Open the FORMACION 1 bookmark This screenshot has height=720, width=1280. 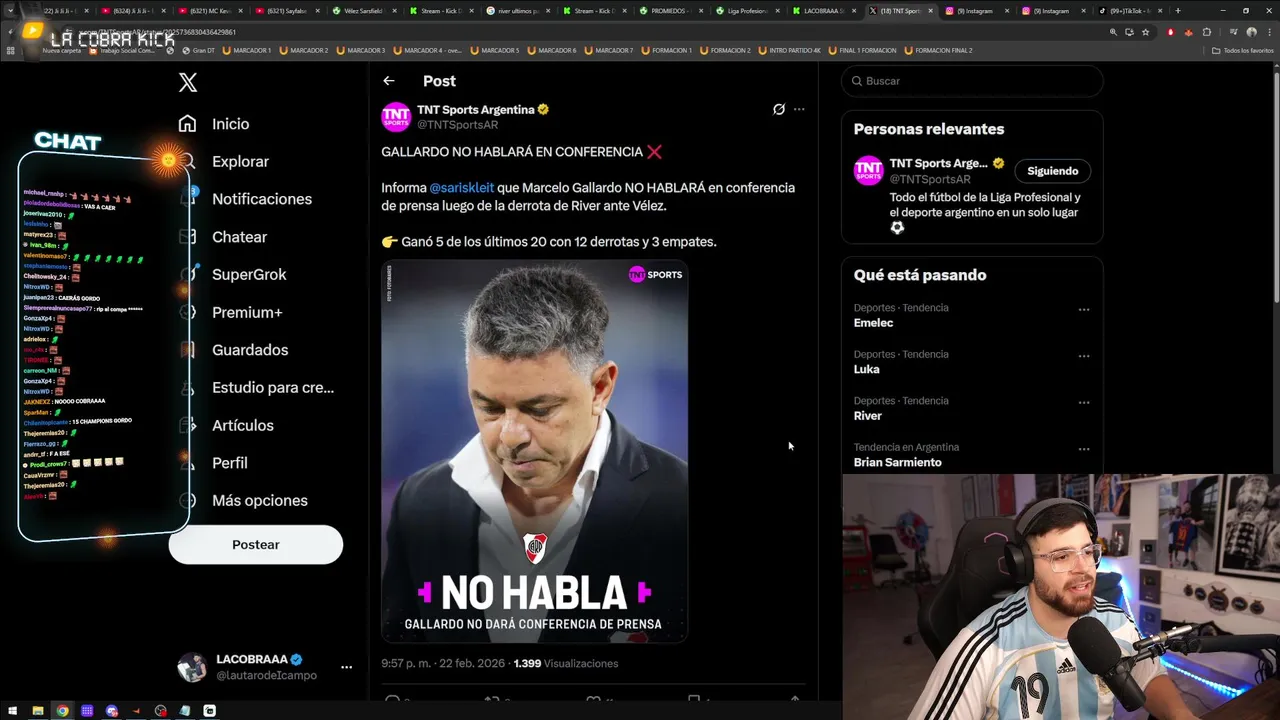point(666,50)
